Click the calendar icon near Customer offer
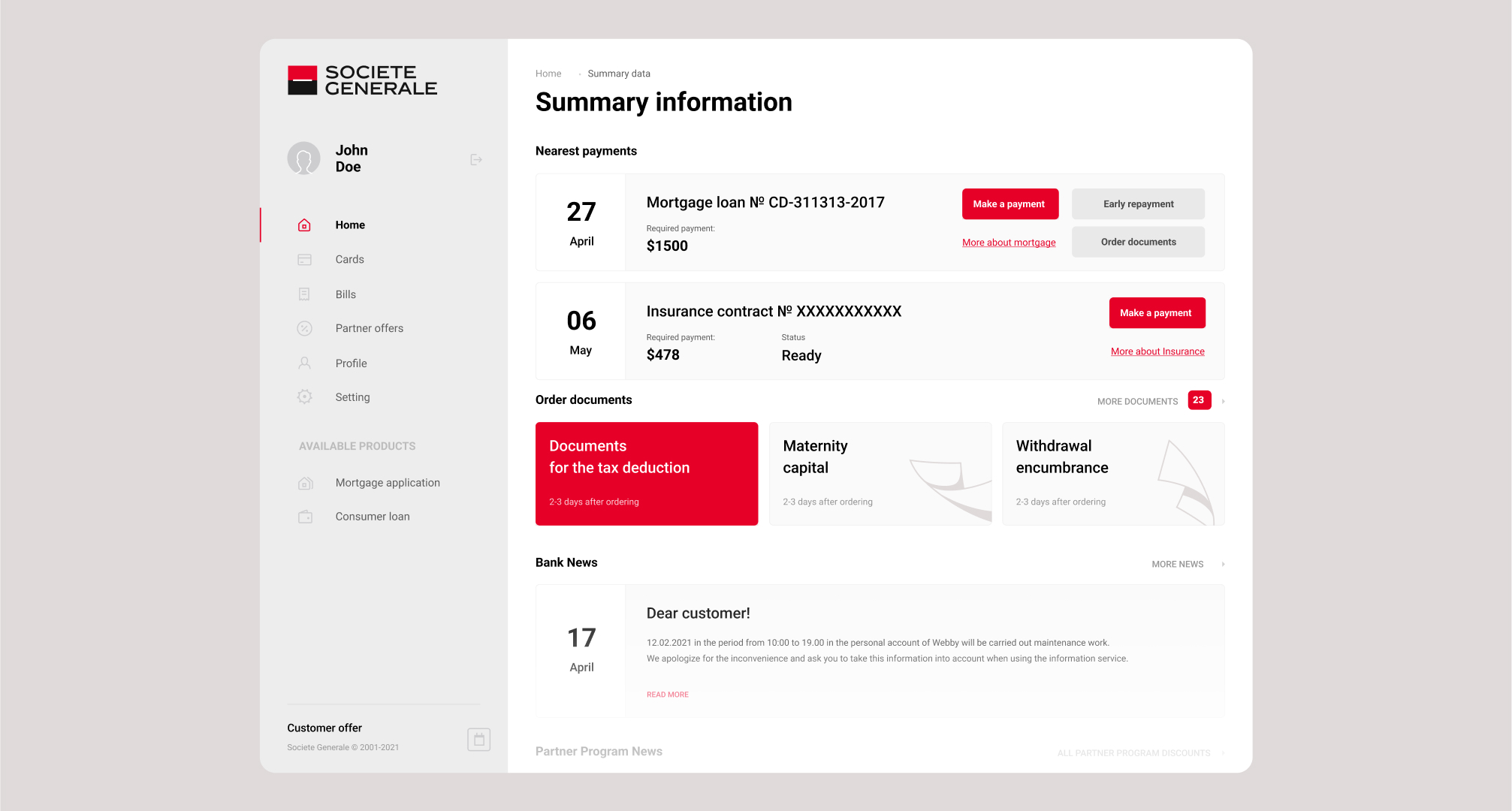The image size is (1512, 811). tap(478, 740)
